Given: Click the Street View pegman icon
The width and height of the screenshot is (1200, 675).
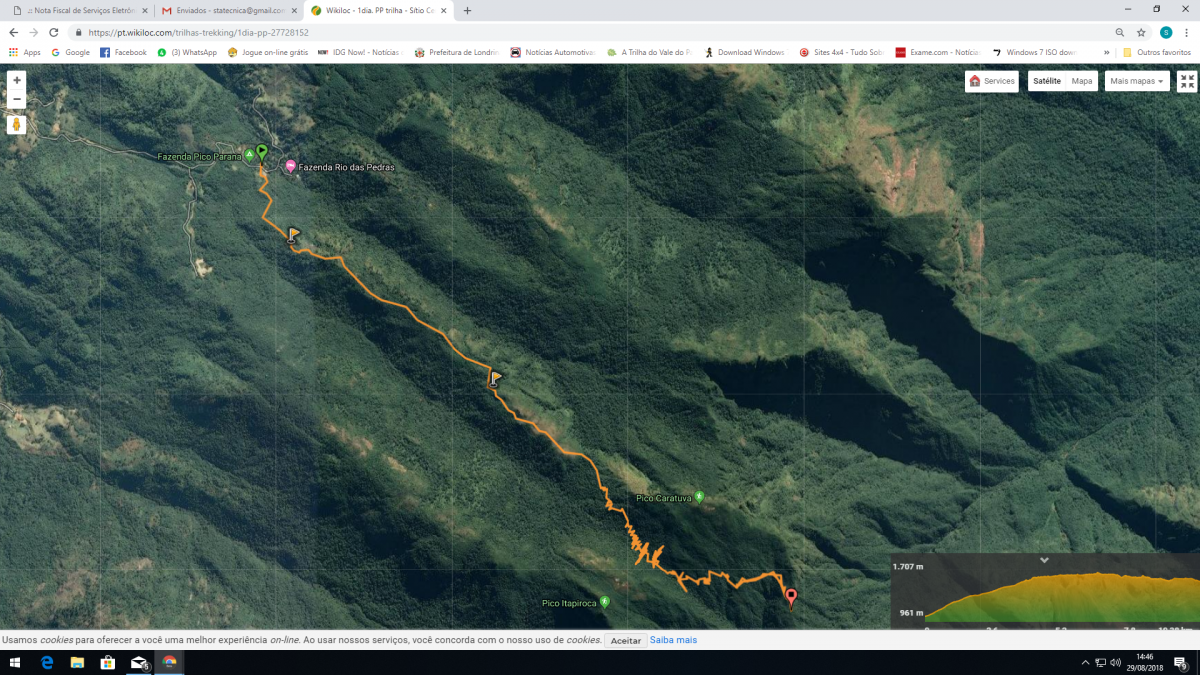Looking at the screenshot, I should click(x=16, y=125).
